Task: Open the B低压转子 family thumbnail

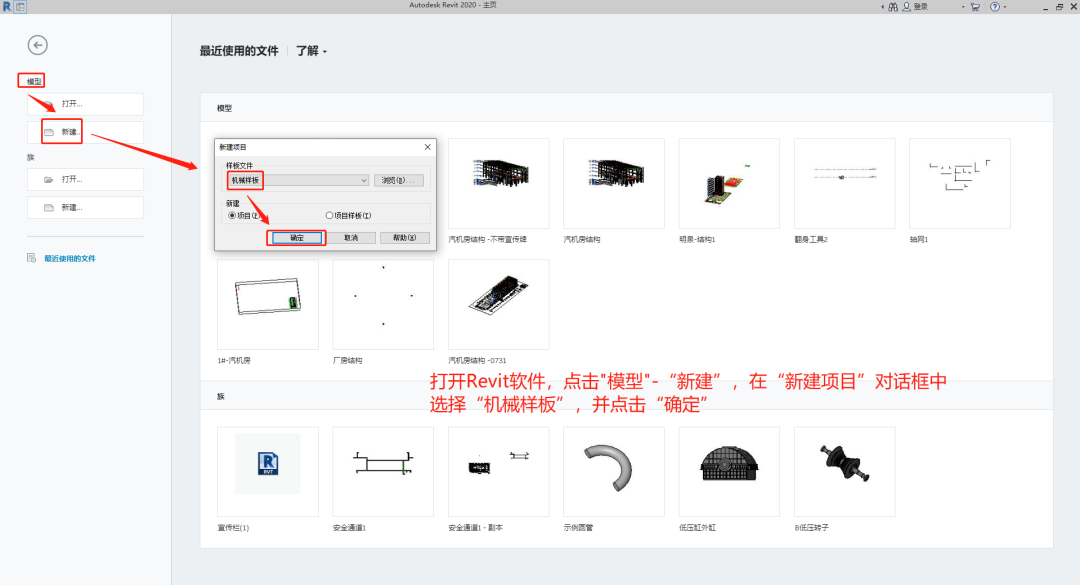Action: pyautogui.click(x=844, y=471)
